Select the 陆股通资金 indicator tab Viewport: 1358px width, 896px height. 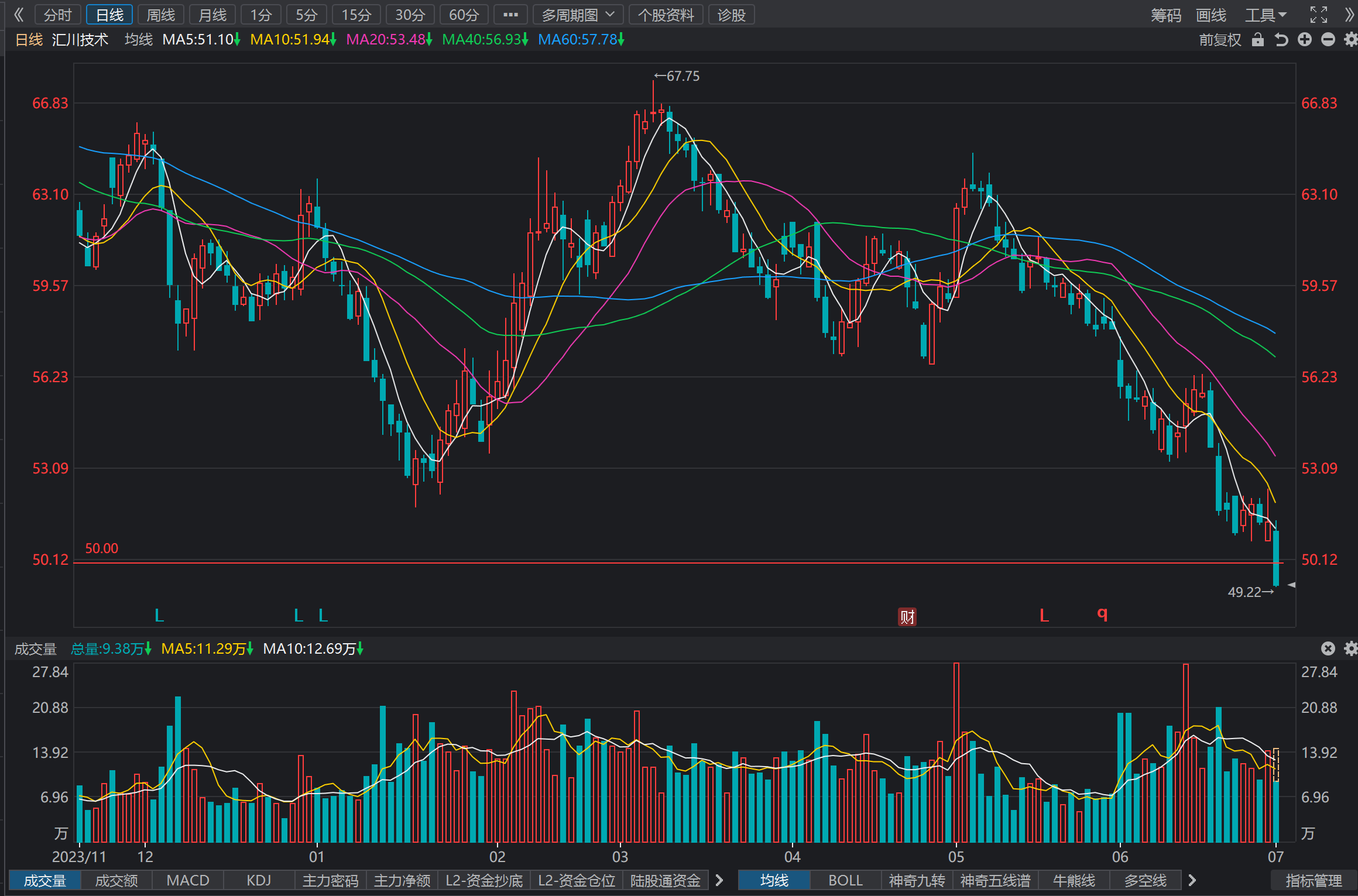click(666, 880)
